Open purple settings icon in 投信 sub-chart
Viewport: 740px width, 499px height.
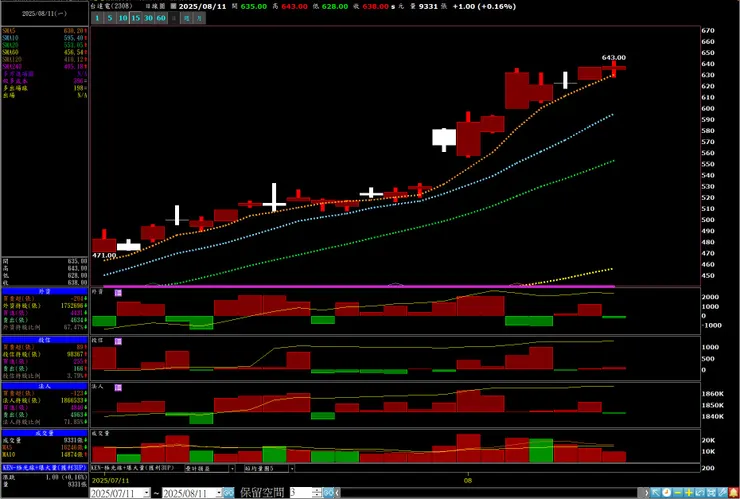118,341
